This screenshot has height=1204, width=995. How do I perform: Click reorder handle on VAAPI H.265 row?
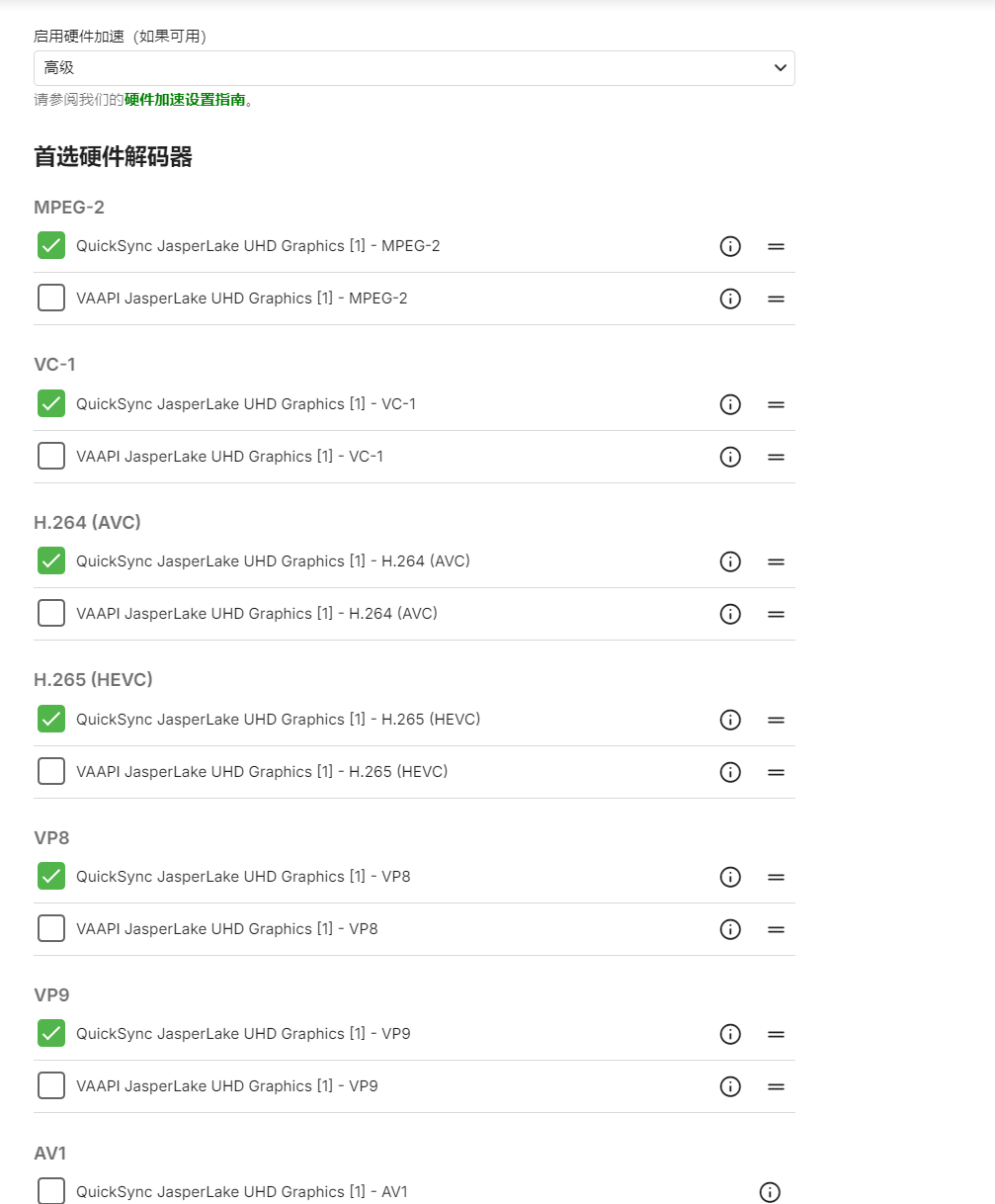point(776,772)
